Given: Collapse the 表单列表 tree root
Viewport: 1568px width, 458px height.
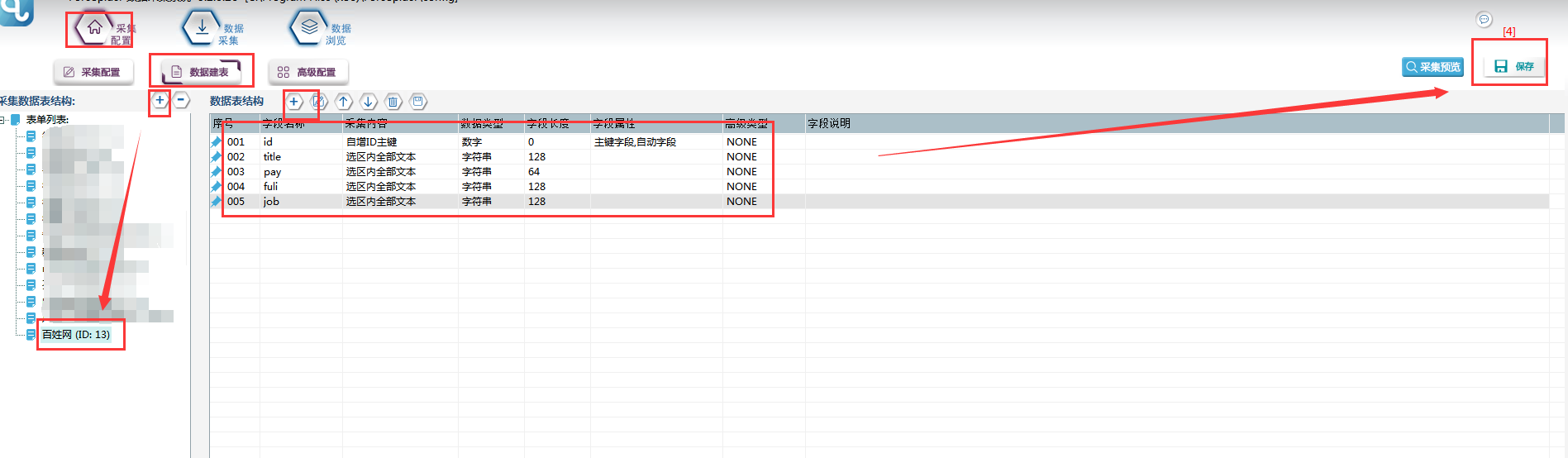Looking at the screenshot, I should [x=3, y=120].
